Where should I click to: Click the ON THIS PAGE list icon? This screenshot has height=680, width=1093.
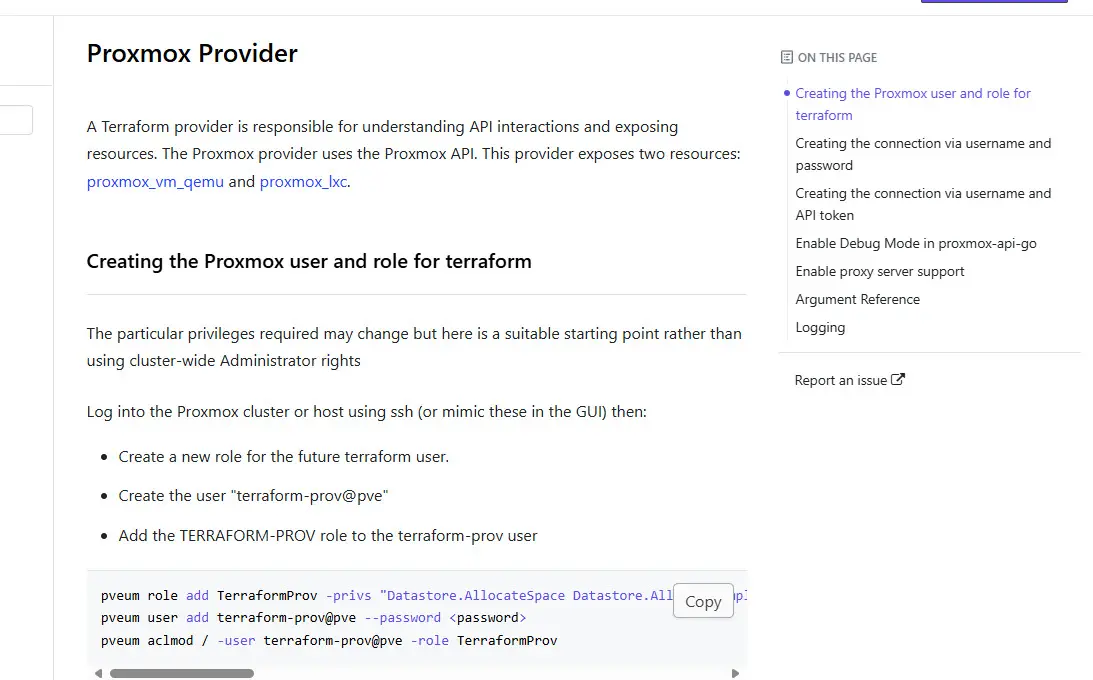787,58
